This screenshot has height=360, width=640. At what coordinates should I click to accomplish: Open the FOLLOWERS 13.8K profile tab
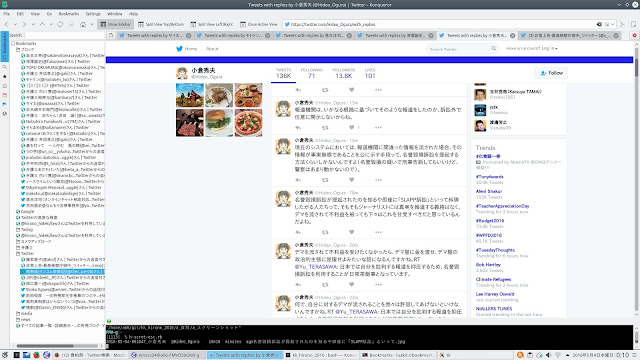pyautogui.click(x=343, y=73)
